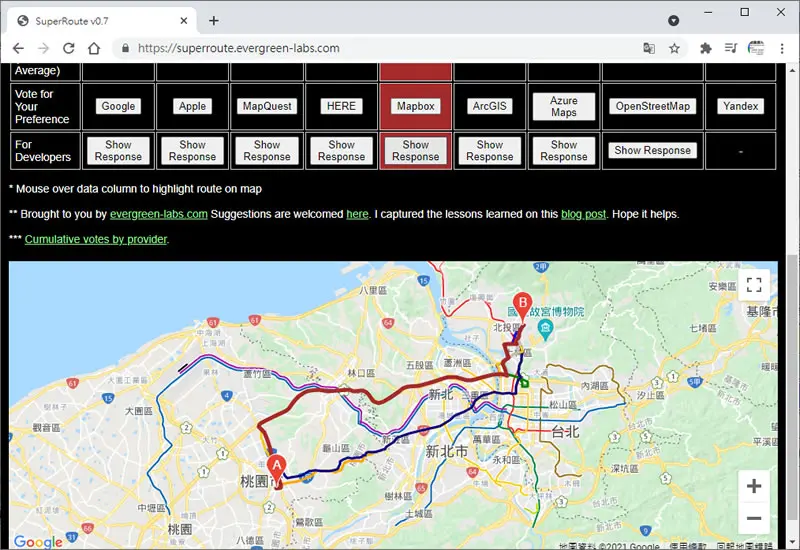The height and width of the screenshot is (550, 800).
Task: Go to the browser home icon
Action: (x=94, y=48)
